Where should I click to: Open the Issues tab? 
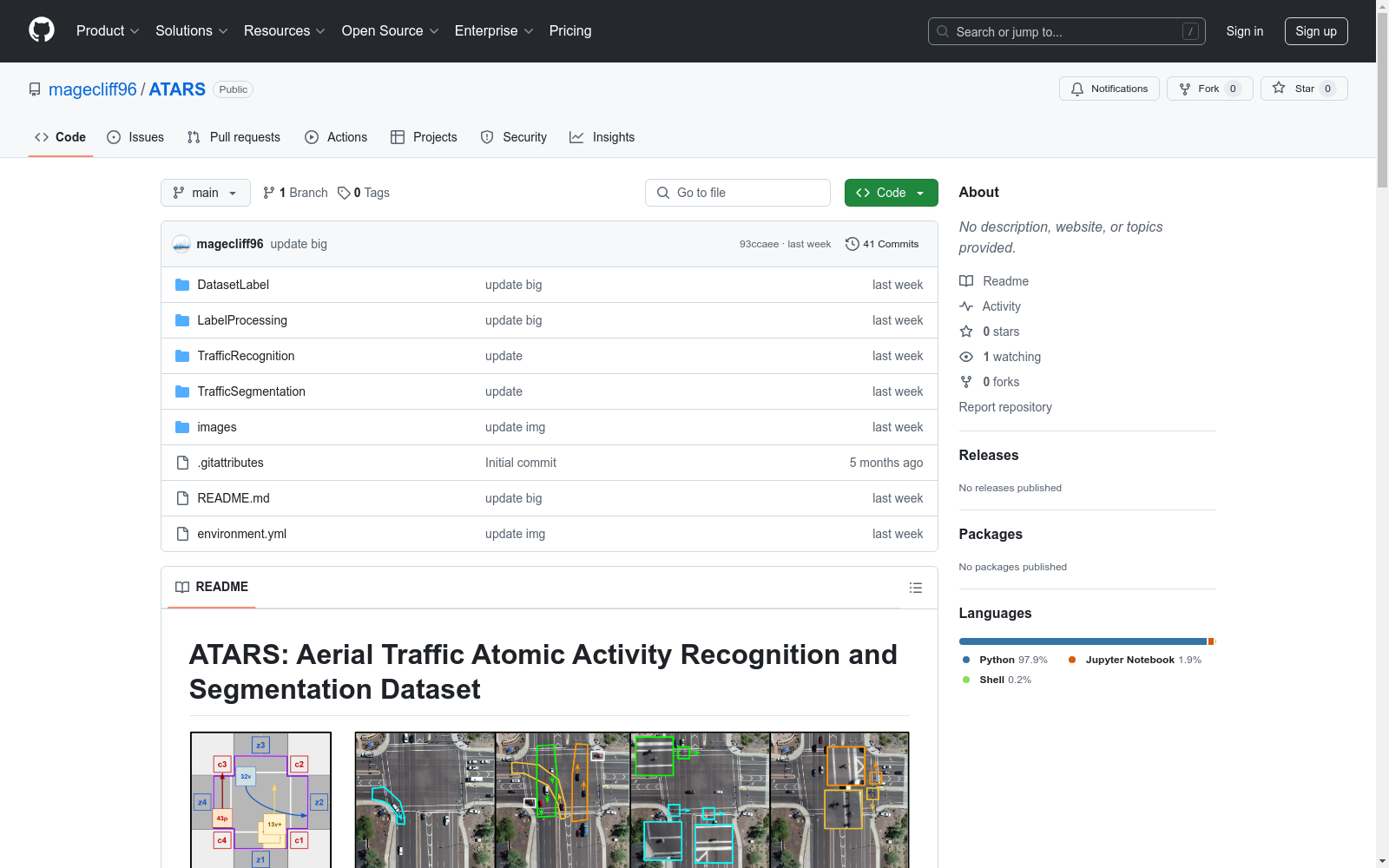[135, 137]
